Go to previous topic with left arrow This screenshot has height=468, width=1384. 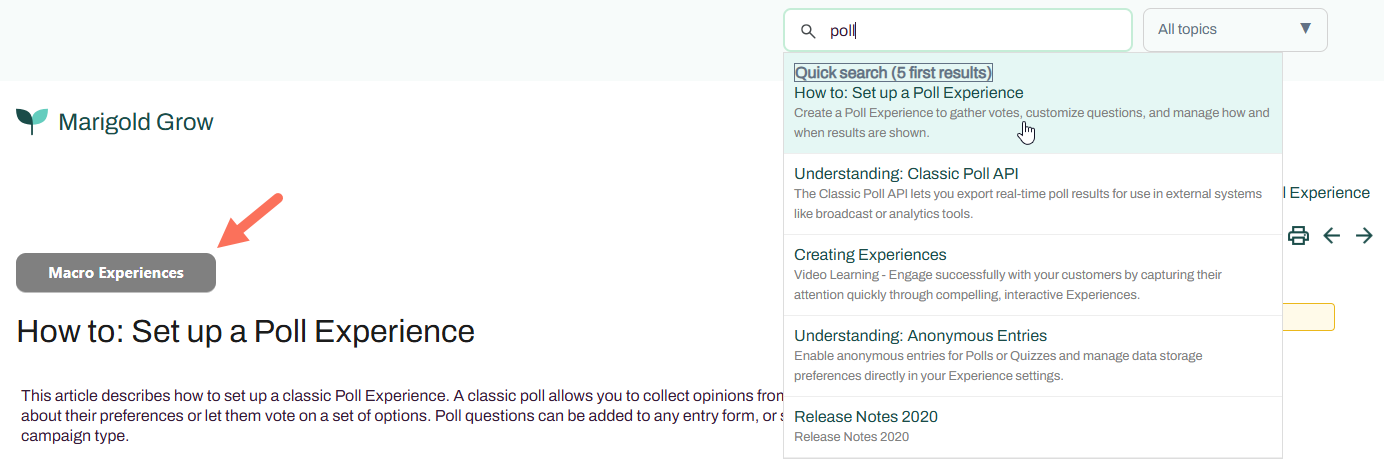(1331, 236)
